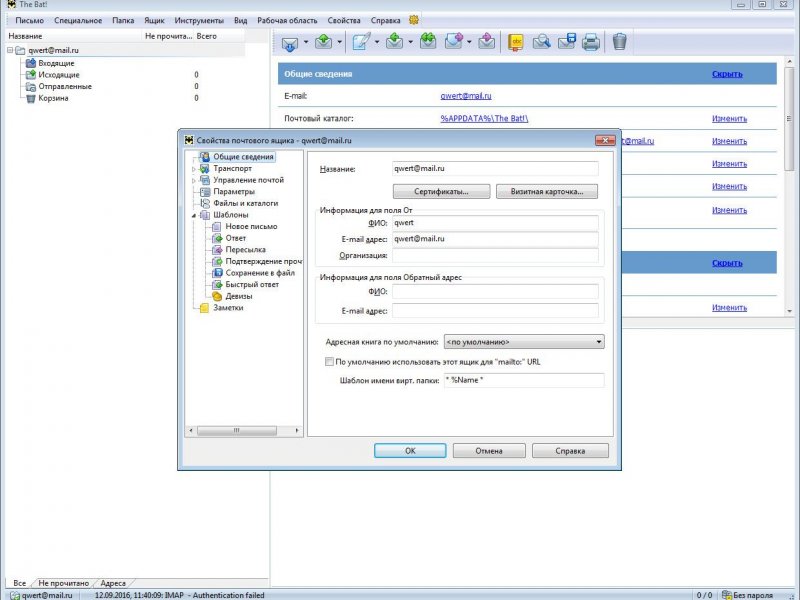Viewport: 800px width, 600px height.
Task: Click the Справка button in the dialog
Action: [570, 451]
